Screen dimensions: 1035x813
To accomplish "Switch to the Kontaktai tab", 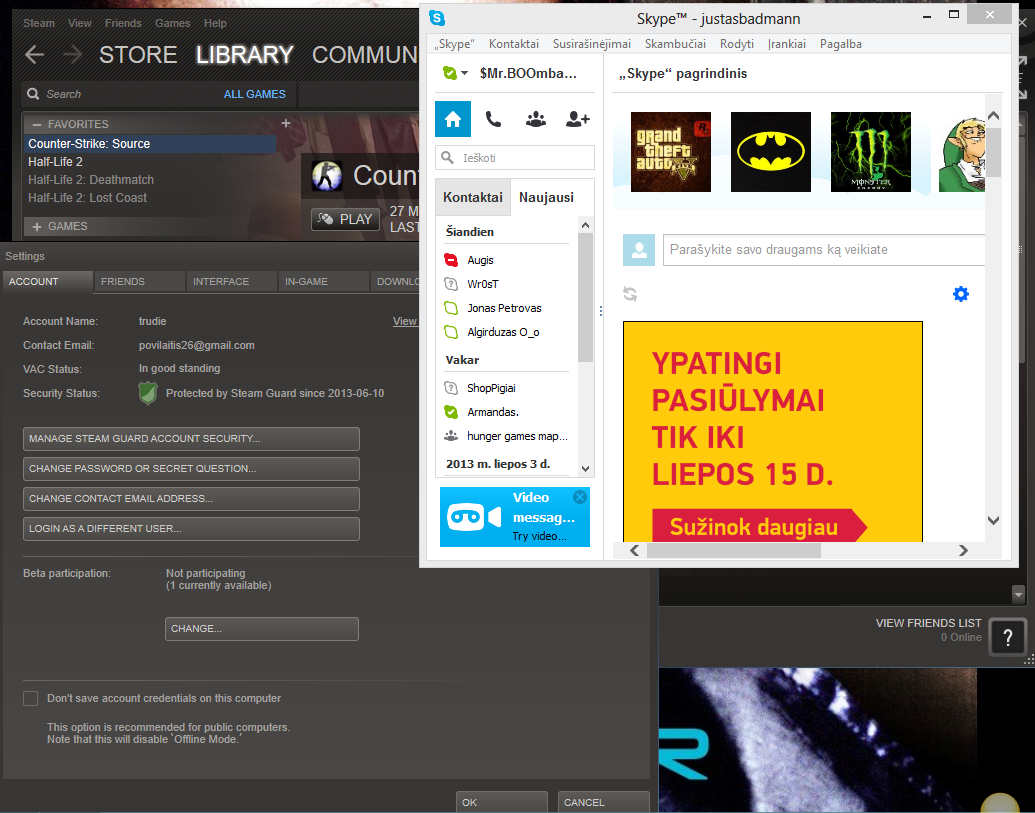I will 473,197.
